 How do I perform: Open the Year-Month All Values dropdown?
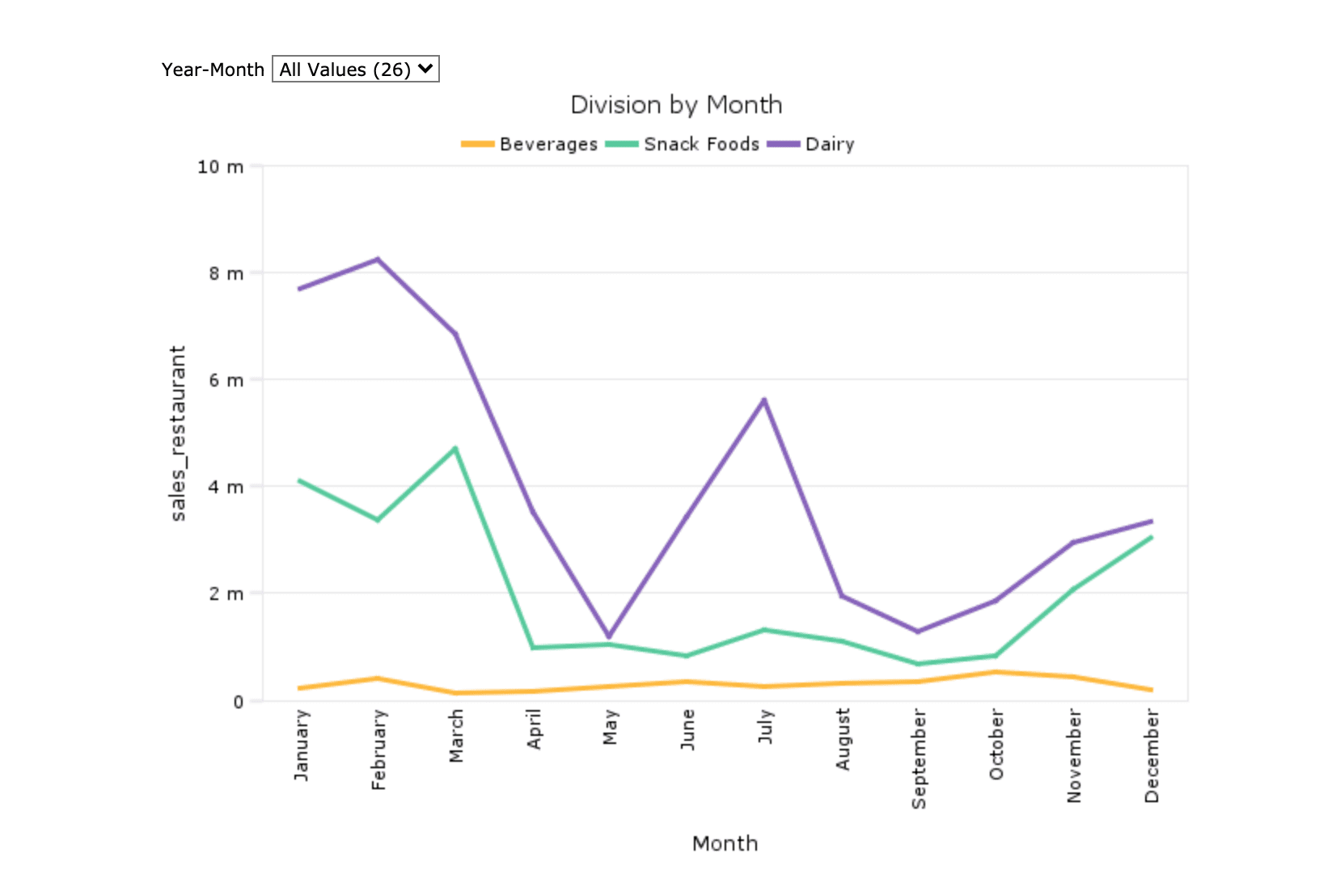(x=355, y=70)
